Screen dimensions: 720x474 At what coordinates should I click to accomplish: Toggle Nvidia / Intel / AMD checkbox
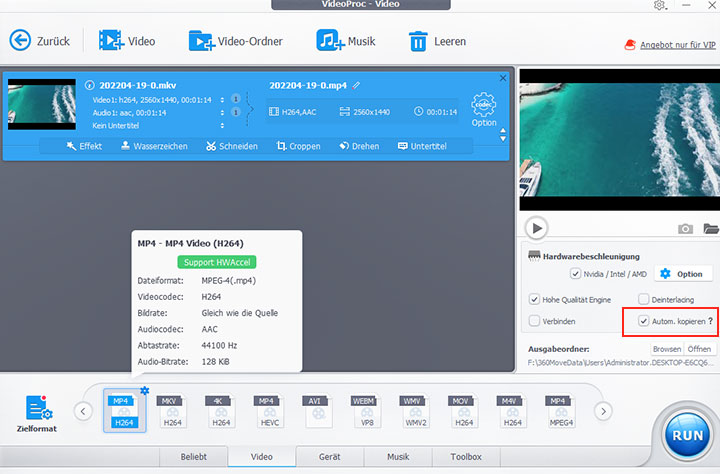tap(575, 274)
